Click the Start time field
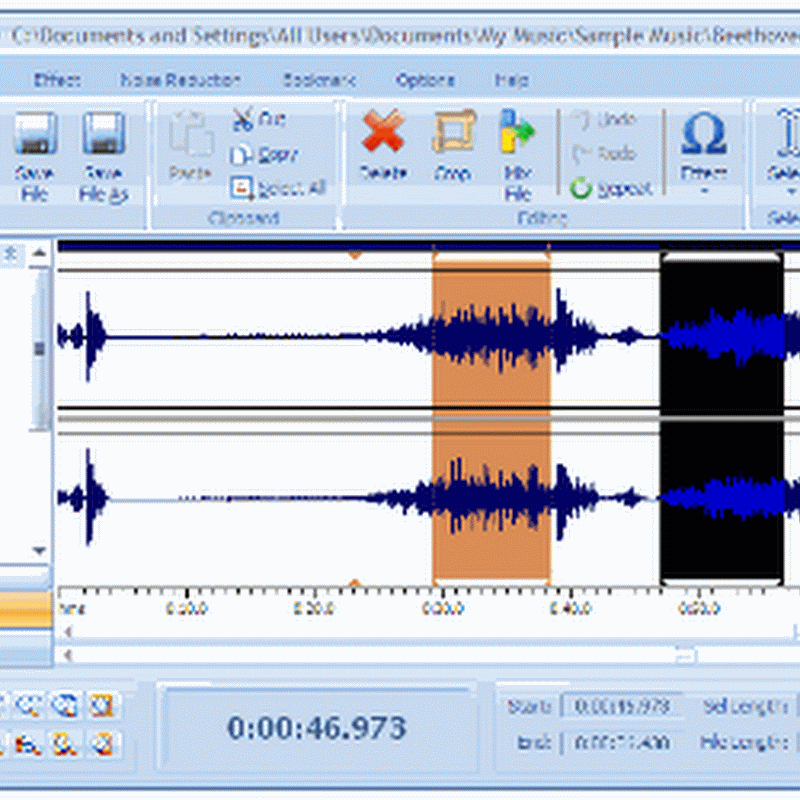The height and width of the screenshot is (800, 800). tap(622, 706)
